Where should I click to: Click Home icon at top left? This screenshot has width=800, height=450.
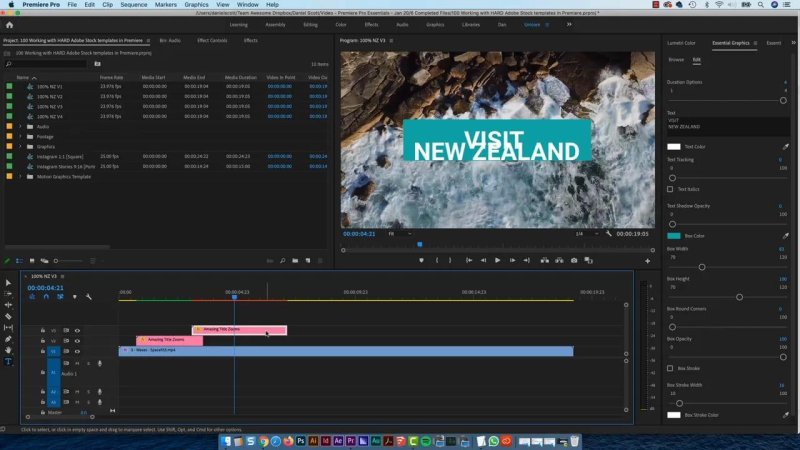(x=9, y=24)
